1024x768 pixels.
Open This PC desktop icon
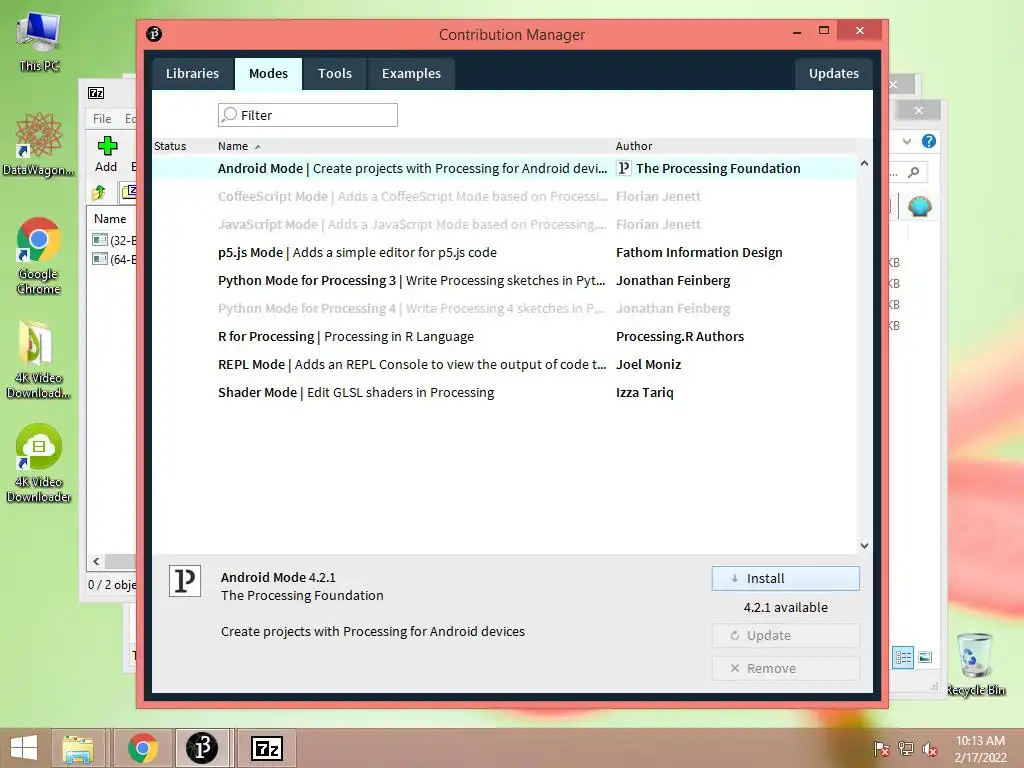(39, 41)
